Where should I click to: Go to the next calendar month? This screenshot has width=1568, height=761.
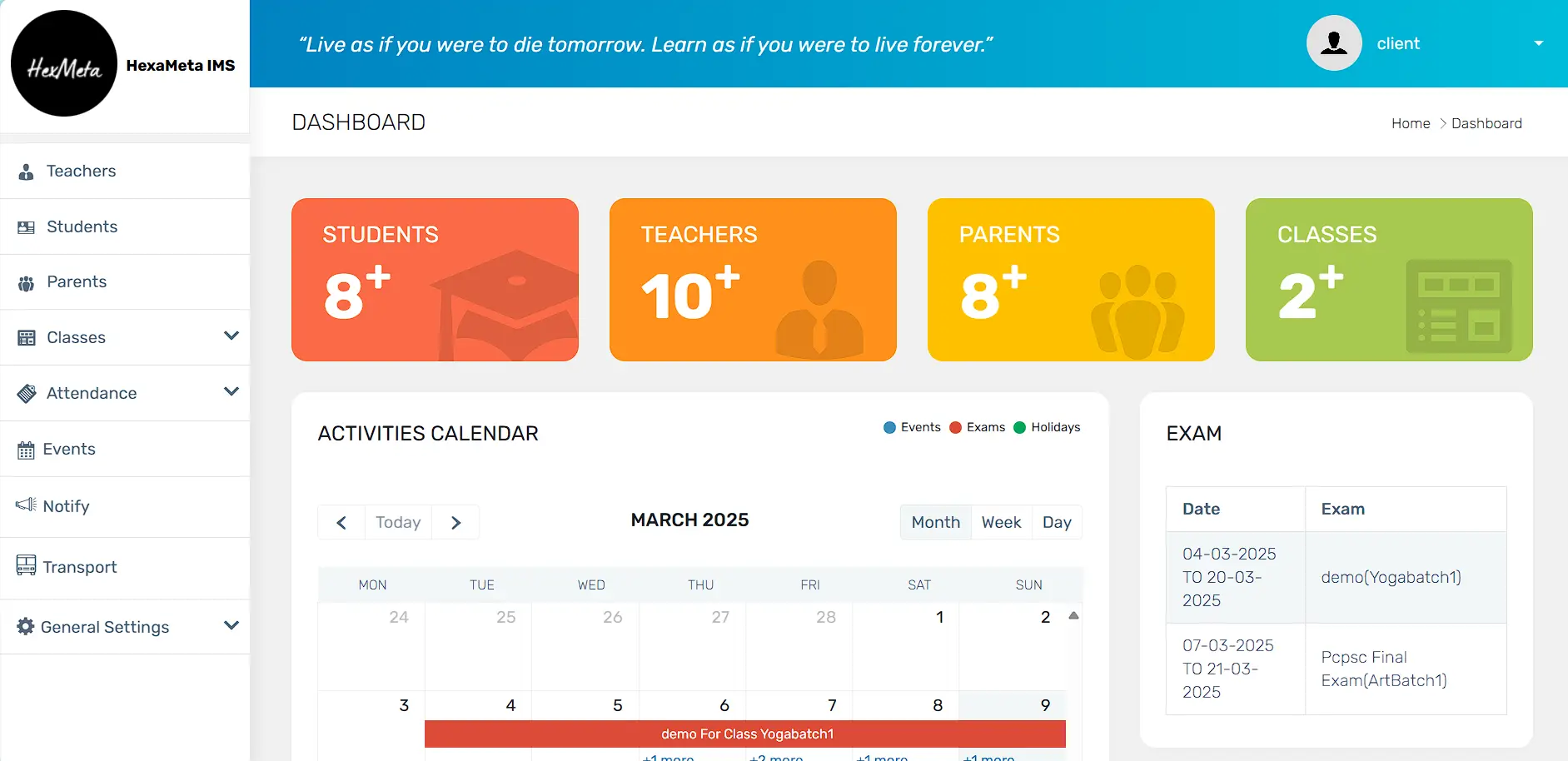coord(455,522)
